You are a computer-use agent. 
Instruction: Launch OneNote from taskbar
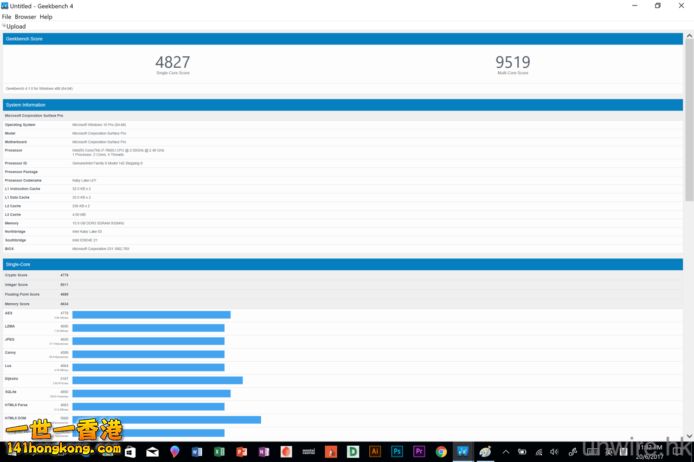[x=264, y=452]
